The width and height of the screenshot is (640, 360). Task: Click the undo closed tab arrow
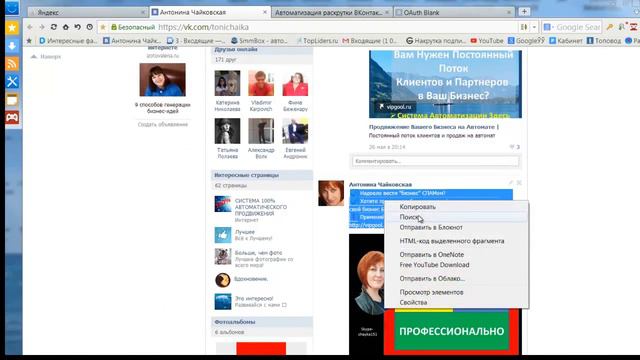point(78,27)
